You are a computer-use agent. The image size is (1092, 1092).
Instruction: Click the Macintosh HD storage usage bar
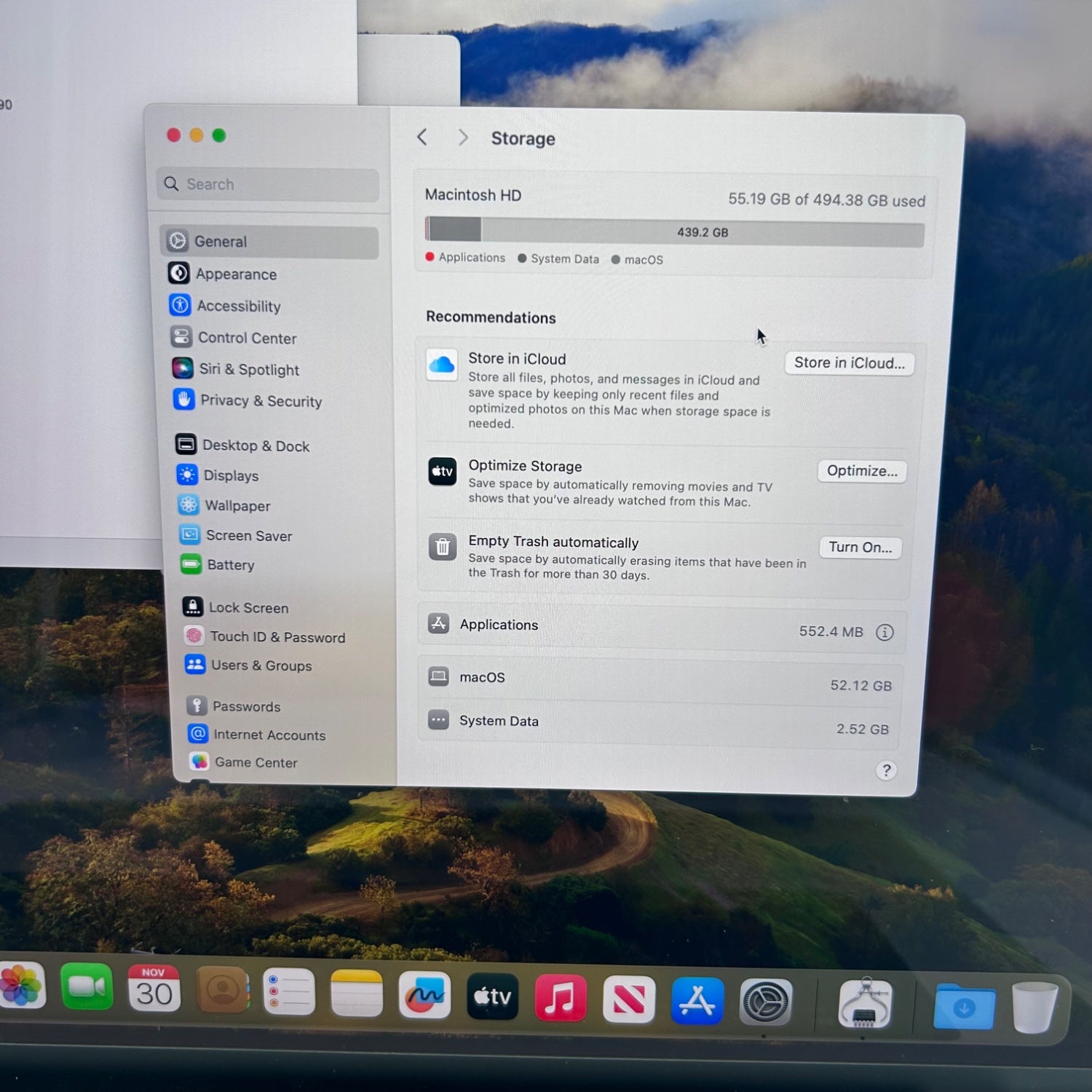674,232
